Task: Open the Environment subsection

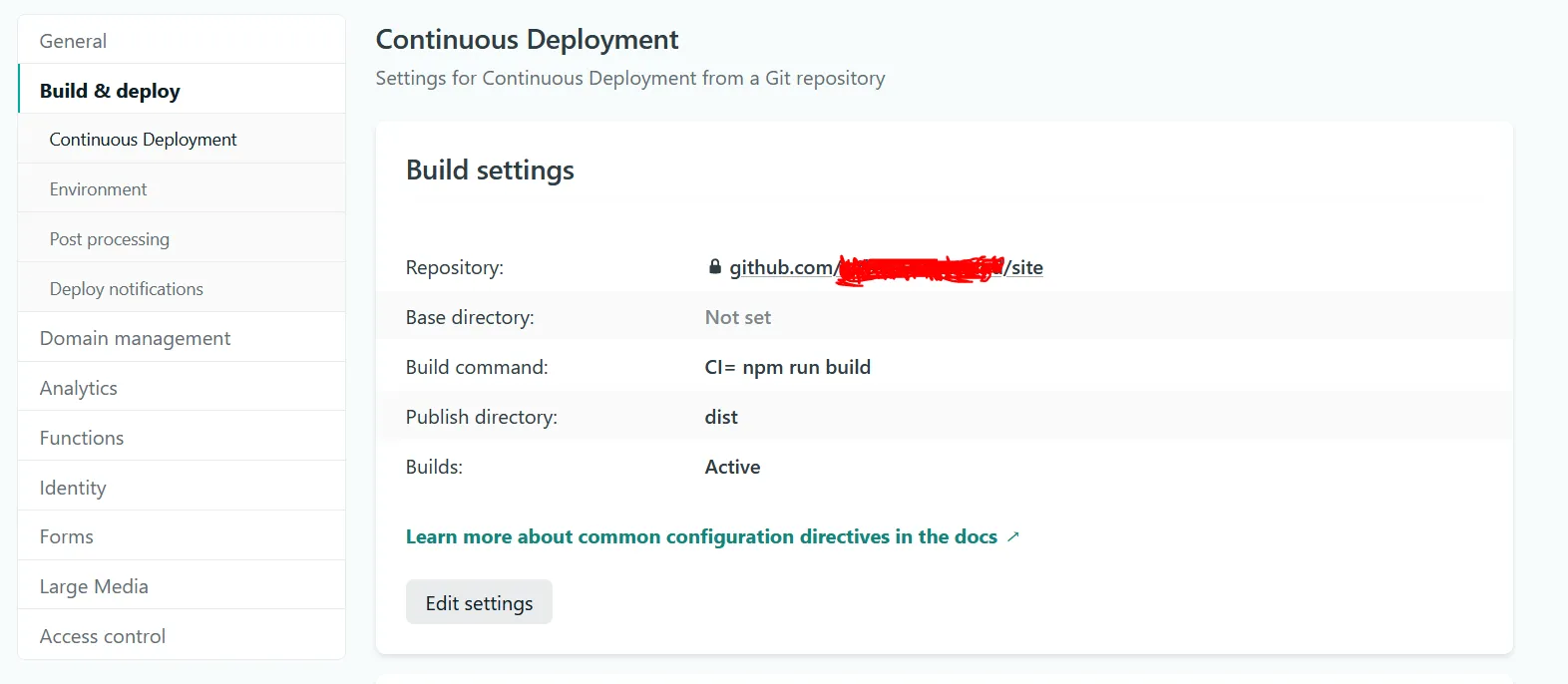Action: (x=98, y=189)
